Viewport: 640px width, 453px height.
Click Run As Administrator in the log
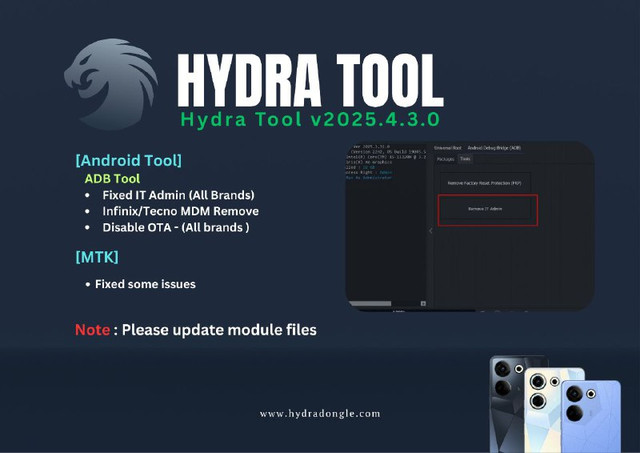click(x=369, y=178)
